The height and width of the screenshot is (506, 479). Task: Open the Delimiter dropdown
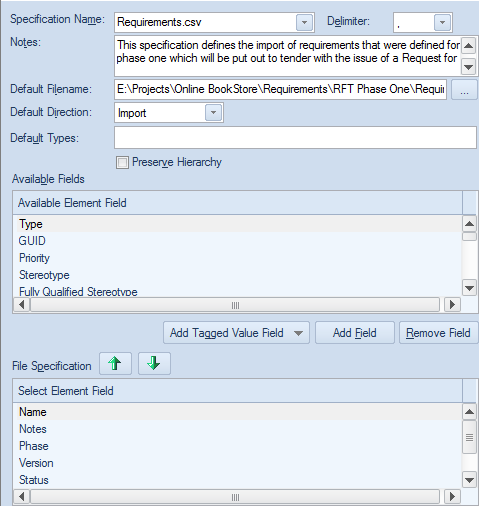(442, 22)
